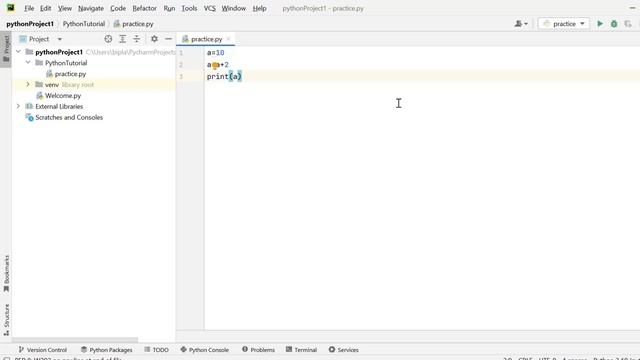The width and height of the screenshot is (640, 360).
Task: Click code line a=10 in editor
Action: 216,53
